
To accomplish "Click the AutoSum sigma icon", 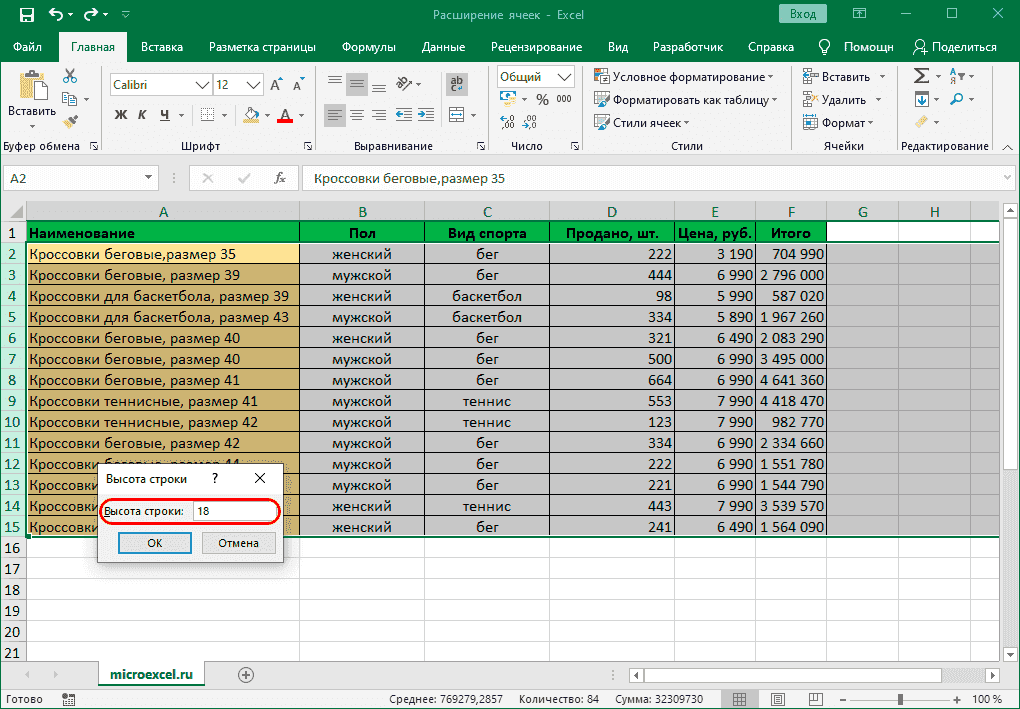I will (x=921, y=77).
